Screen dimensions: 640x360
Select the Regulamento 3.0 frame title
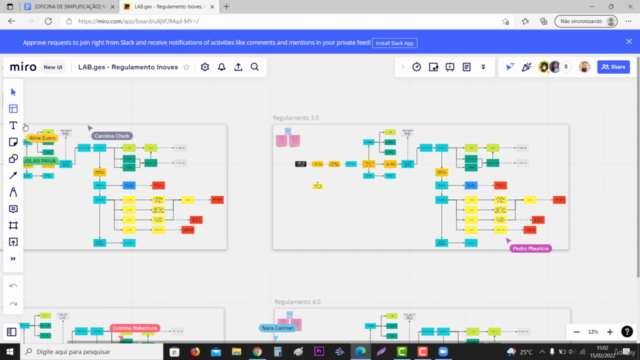pyautogui.click(x=296, y=118)
